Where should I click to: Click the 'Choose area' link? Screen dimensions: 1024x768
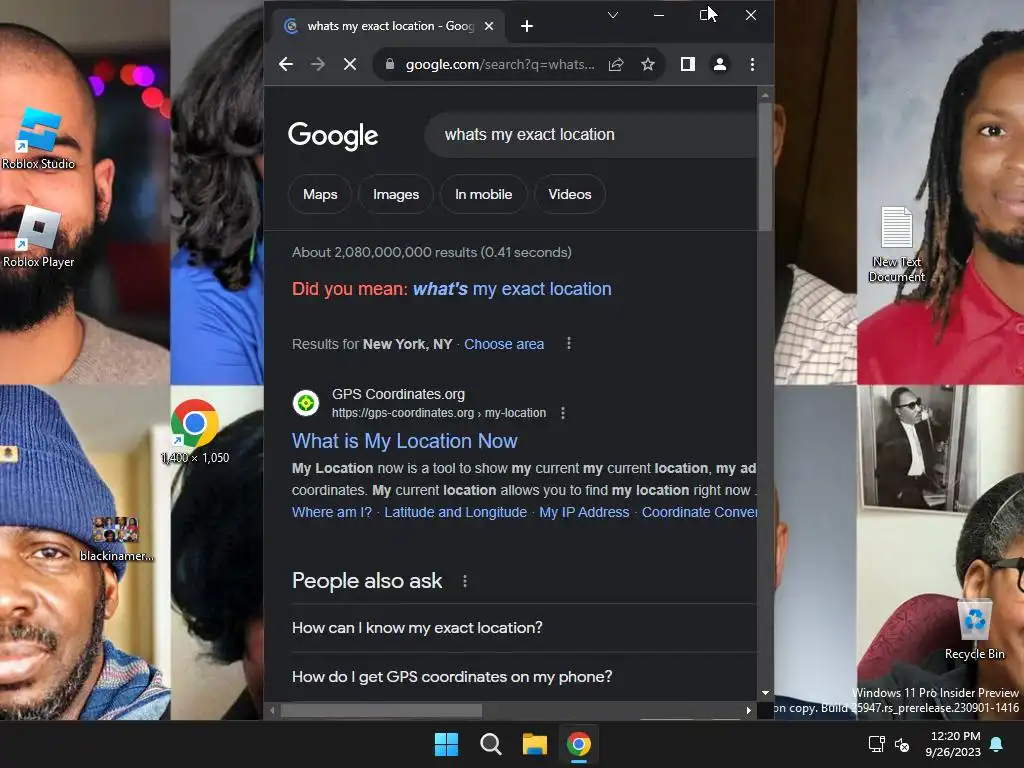coord(504,344)
